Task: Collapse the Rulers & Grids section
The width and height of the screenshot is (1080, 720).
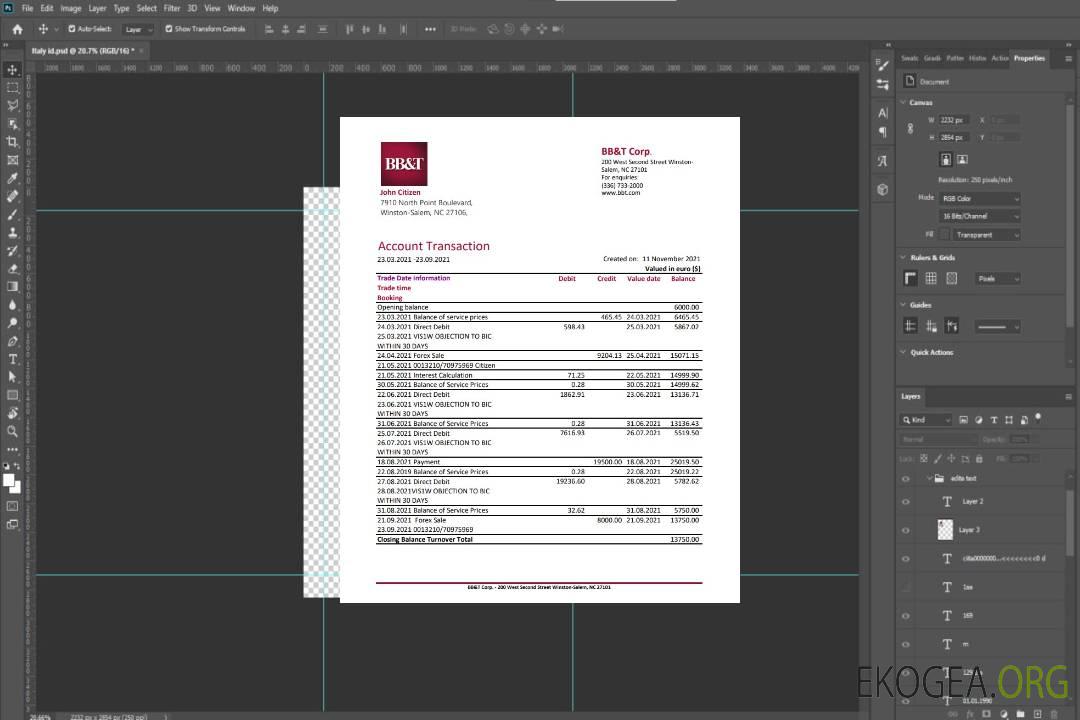Action: tap(903, 257)
